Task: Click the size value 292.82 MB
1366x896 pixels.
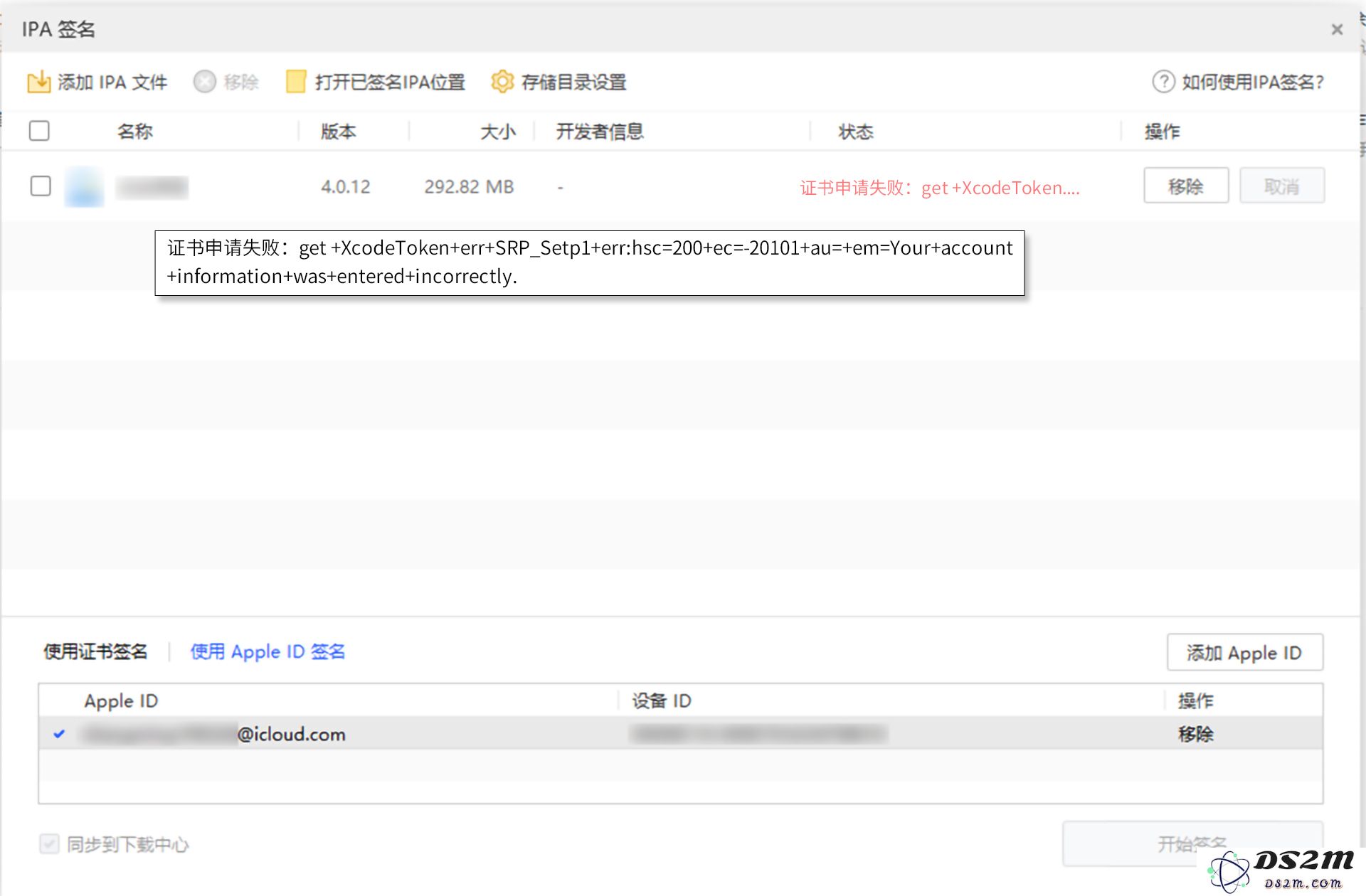Action: point(469,187)
